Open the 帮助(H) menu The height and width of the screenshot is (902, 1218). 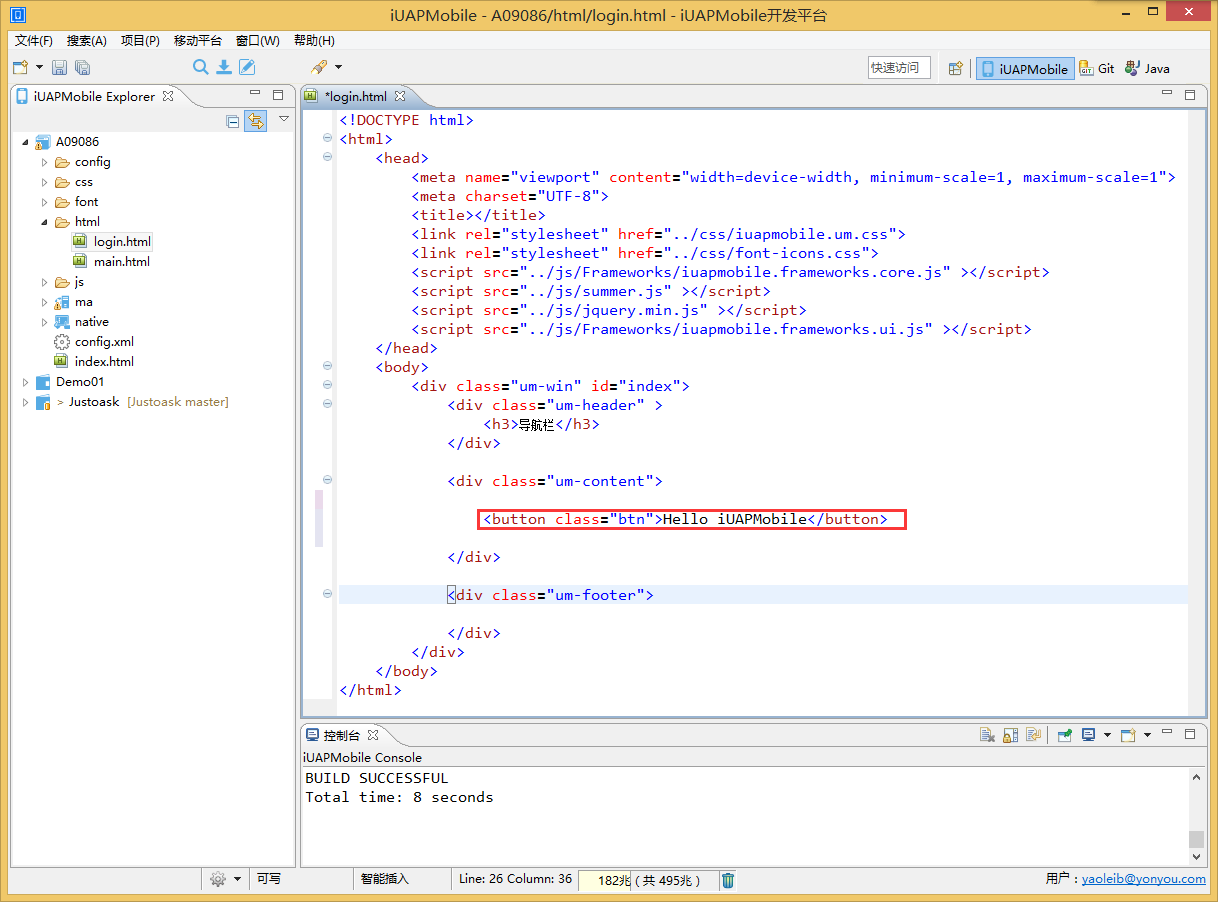(314, 41)
